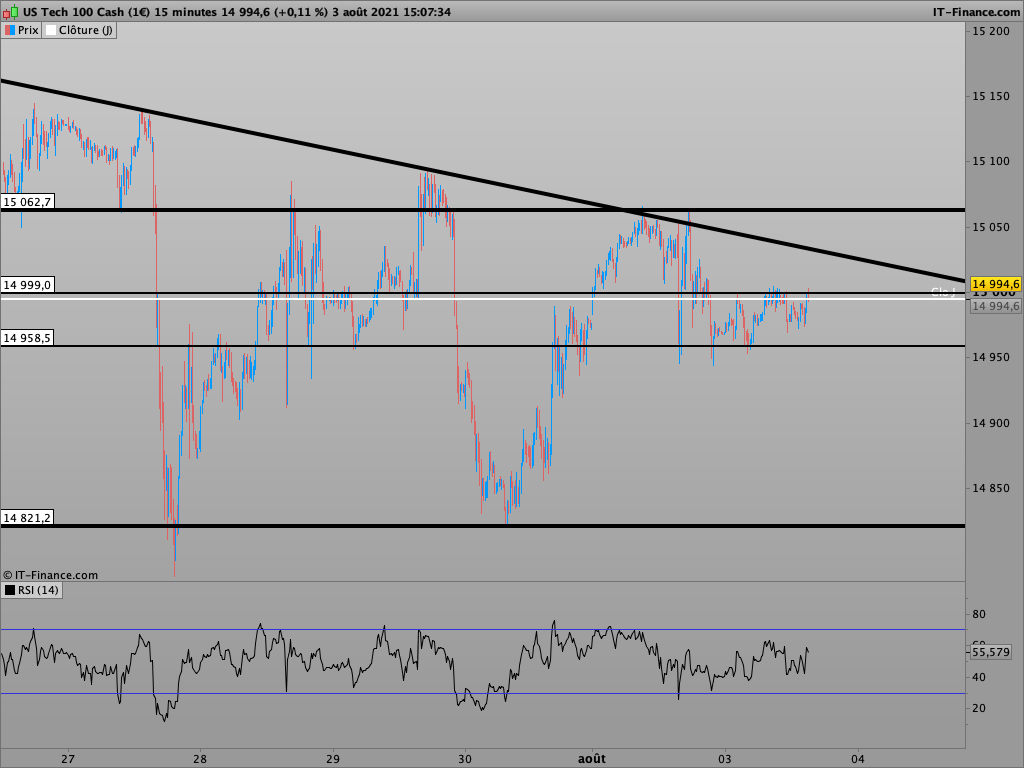1024x768 pixels.
Task: Click the © IT-Finance.com copyright text
Action: click(50, 575)
